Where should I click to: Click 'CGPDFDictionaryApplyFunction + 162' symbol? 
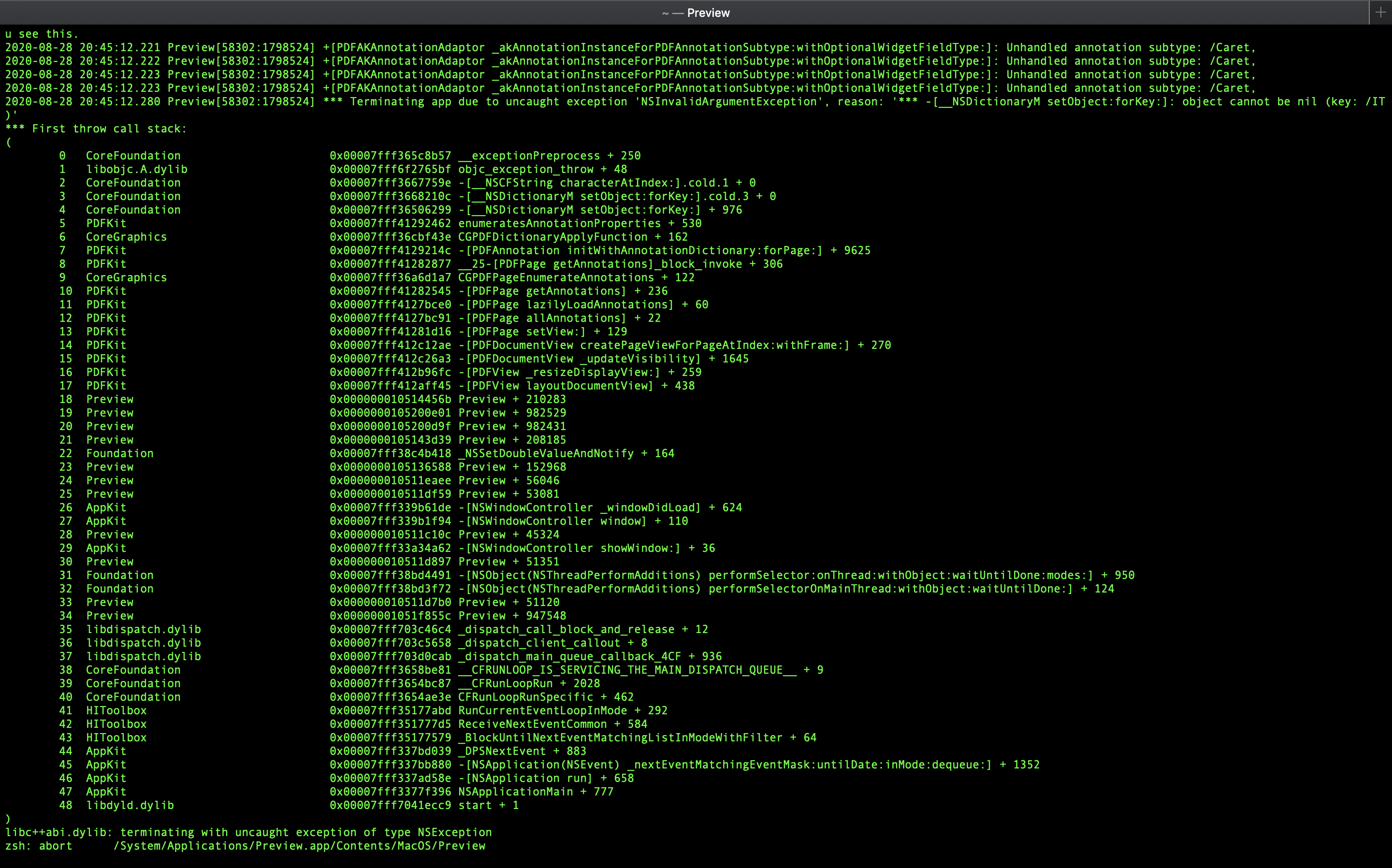(573, 237)
